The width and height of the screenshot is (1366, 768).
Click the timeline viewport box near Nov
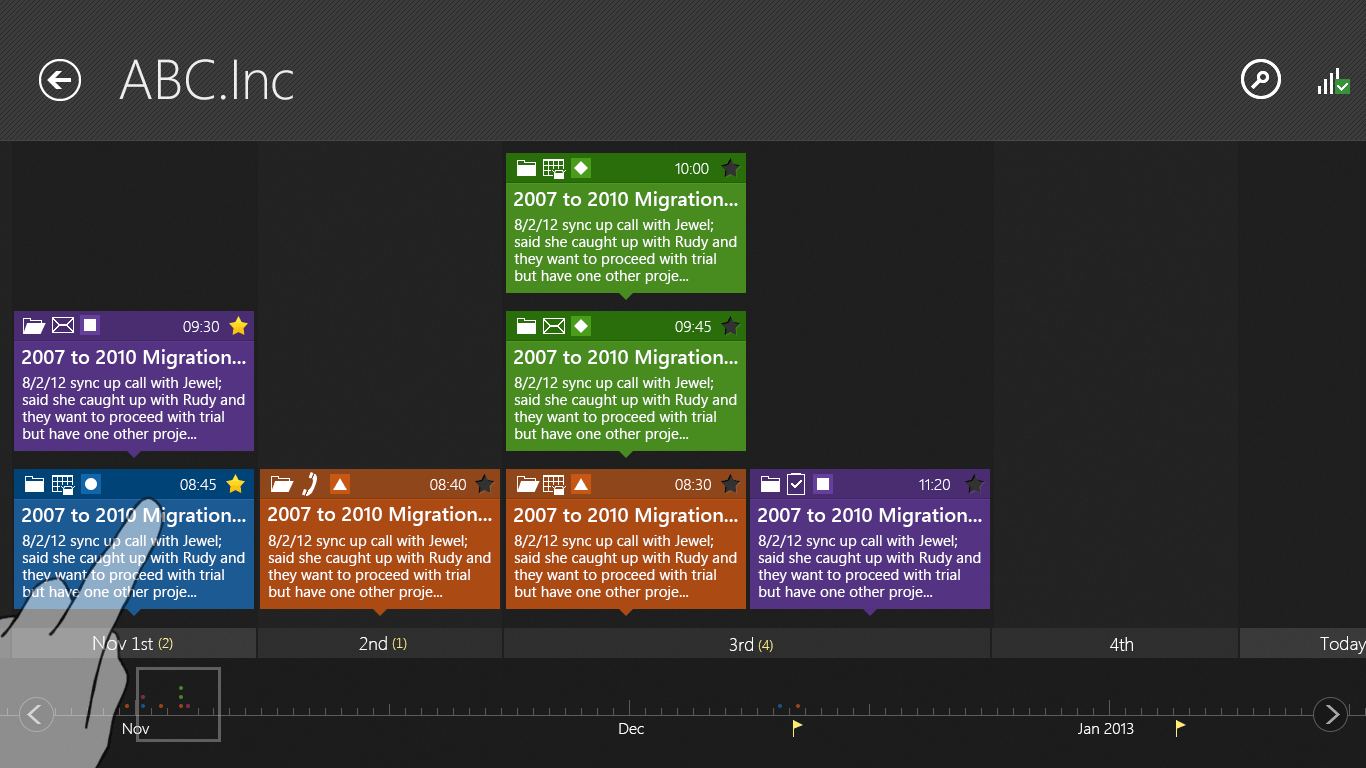coord(178,704)
